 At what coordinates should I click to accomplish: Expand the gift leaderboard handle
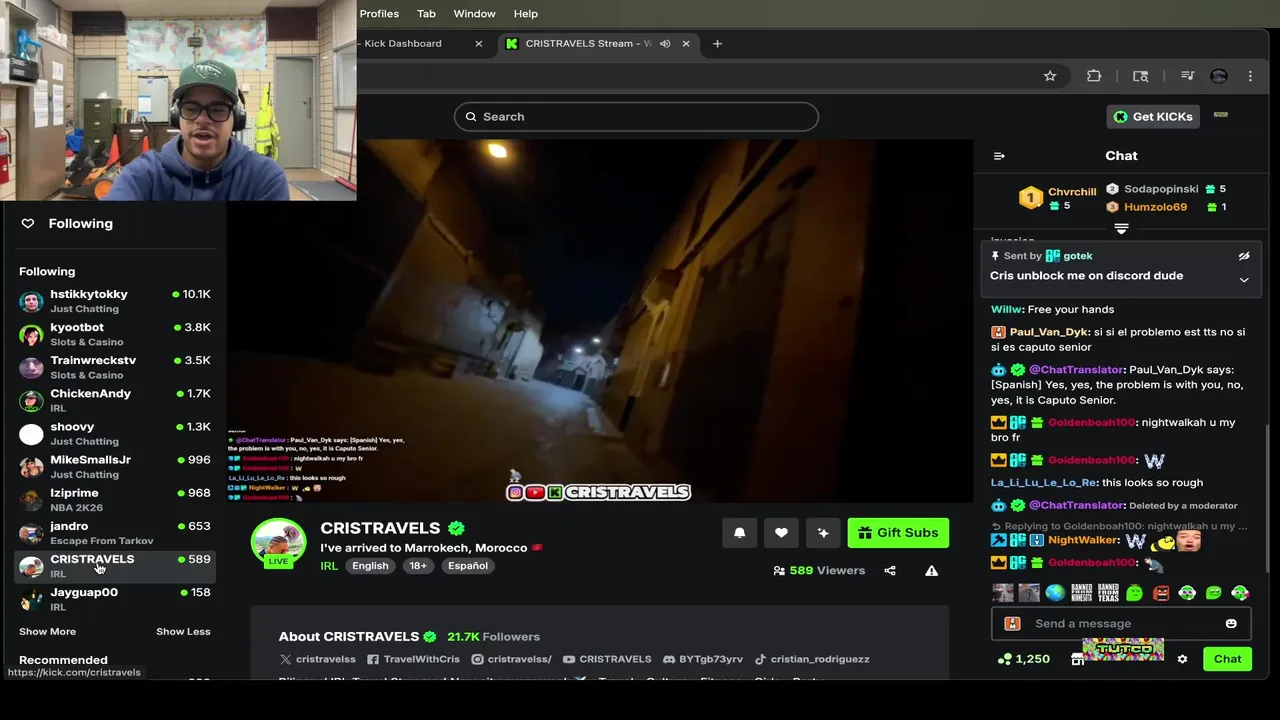[1121, 229]
